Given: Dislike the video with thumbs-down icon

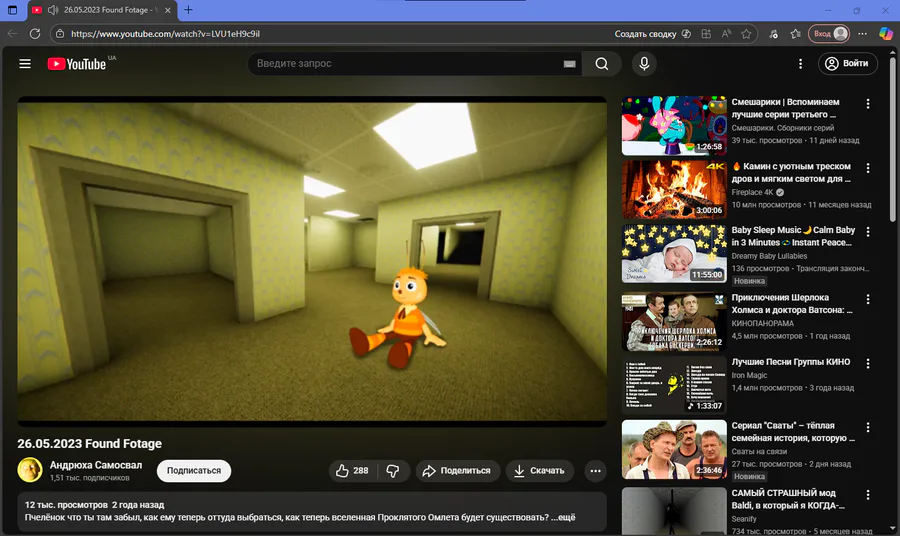Looking at the screenshot, I should click(x=393, y=471).
